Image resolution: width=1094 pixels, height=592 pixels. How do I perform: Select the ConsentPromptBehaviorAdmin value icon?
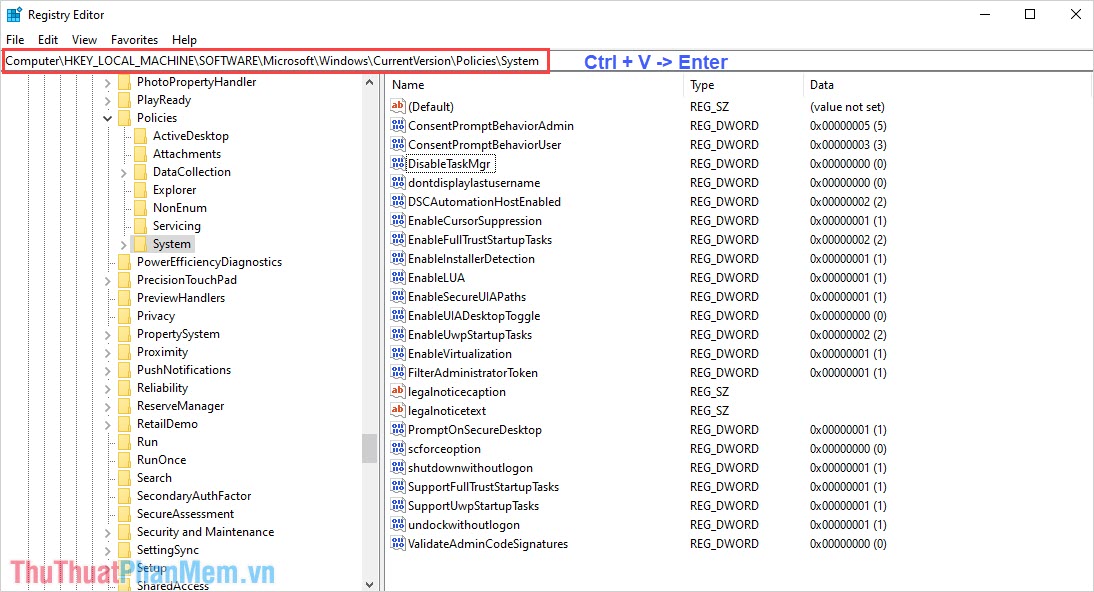pyautogui.click(x=396, y=125)
